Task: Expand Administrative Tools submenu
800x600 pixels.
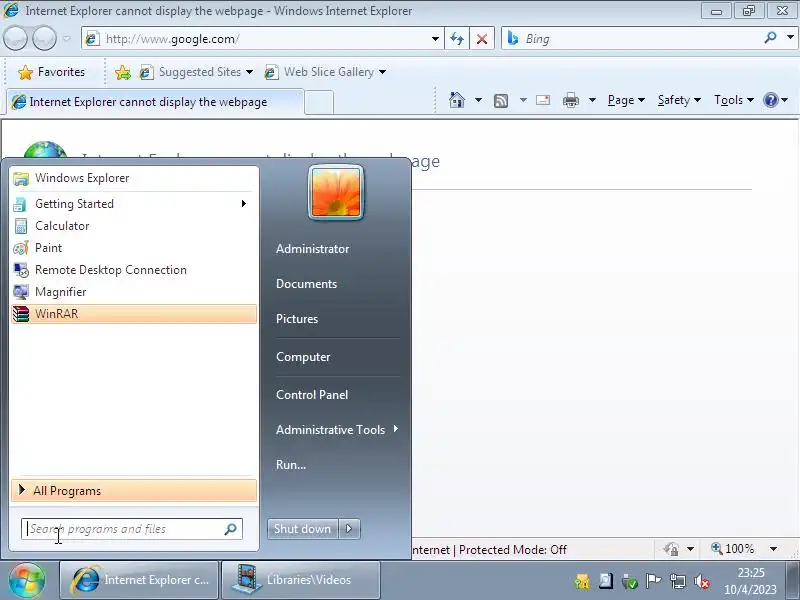Action: click(337, 430)
